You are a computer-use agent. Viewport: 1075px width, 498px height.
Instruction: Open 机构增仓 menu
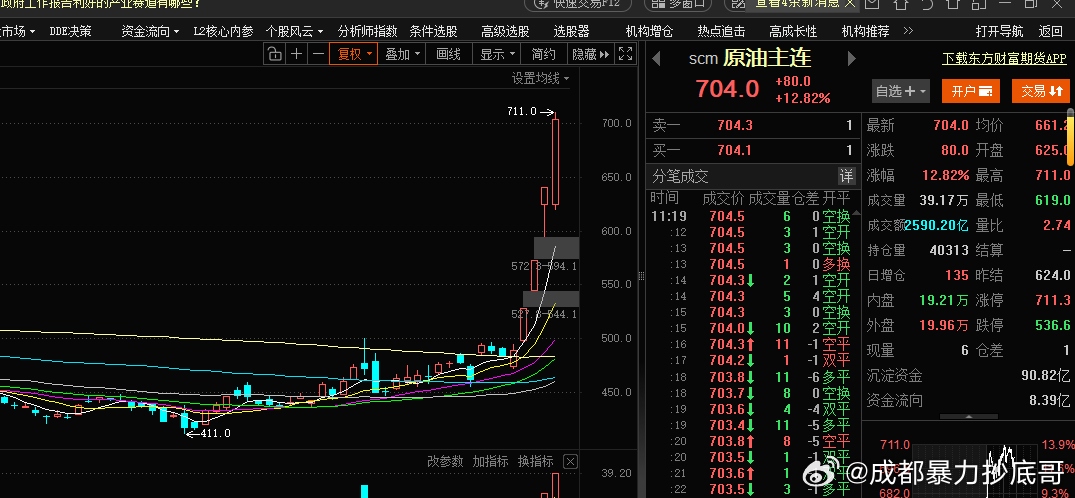pos(649,31)
